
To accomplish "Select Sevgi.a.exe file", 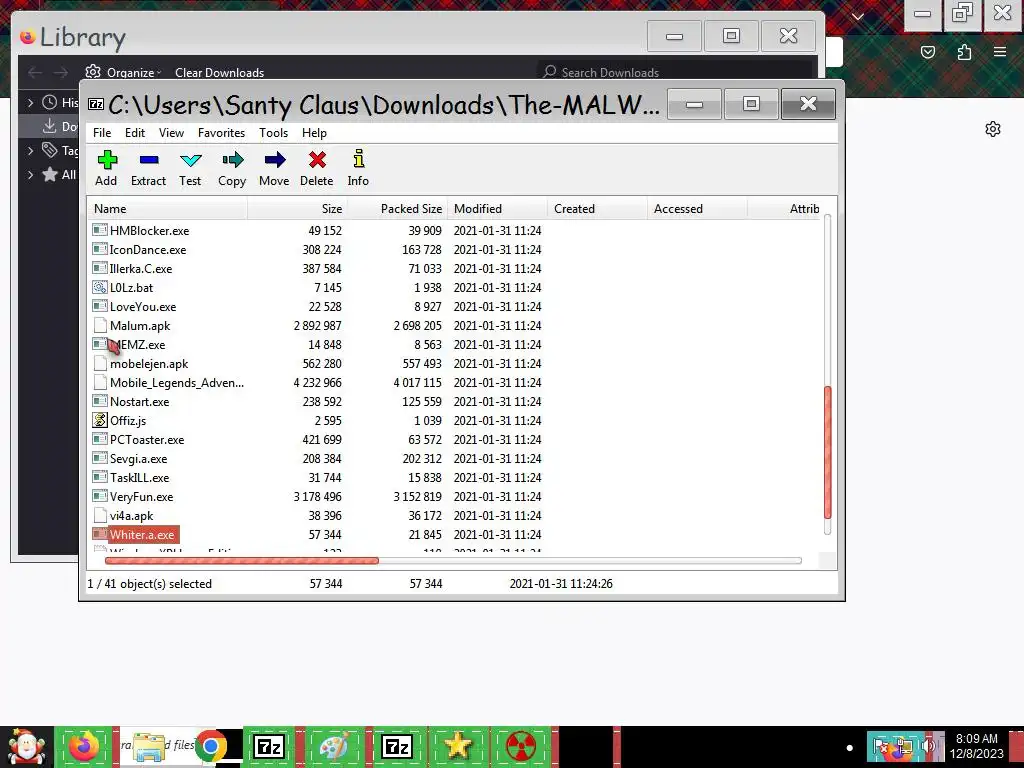I will [138, 458].
